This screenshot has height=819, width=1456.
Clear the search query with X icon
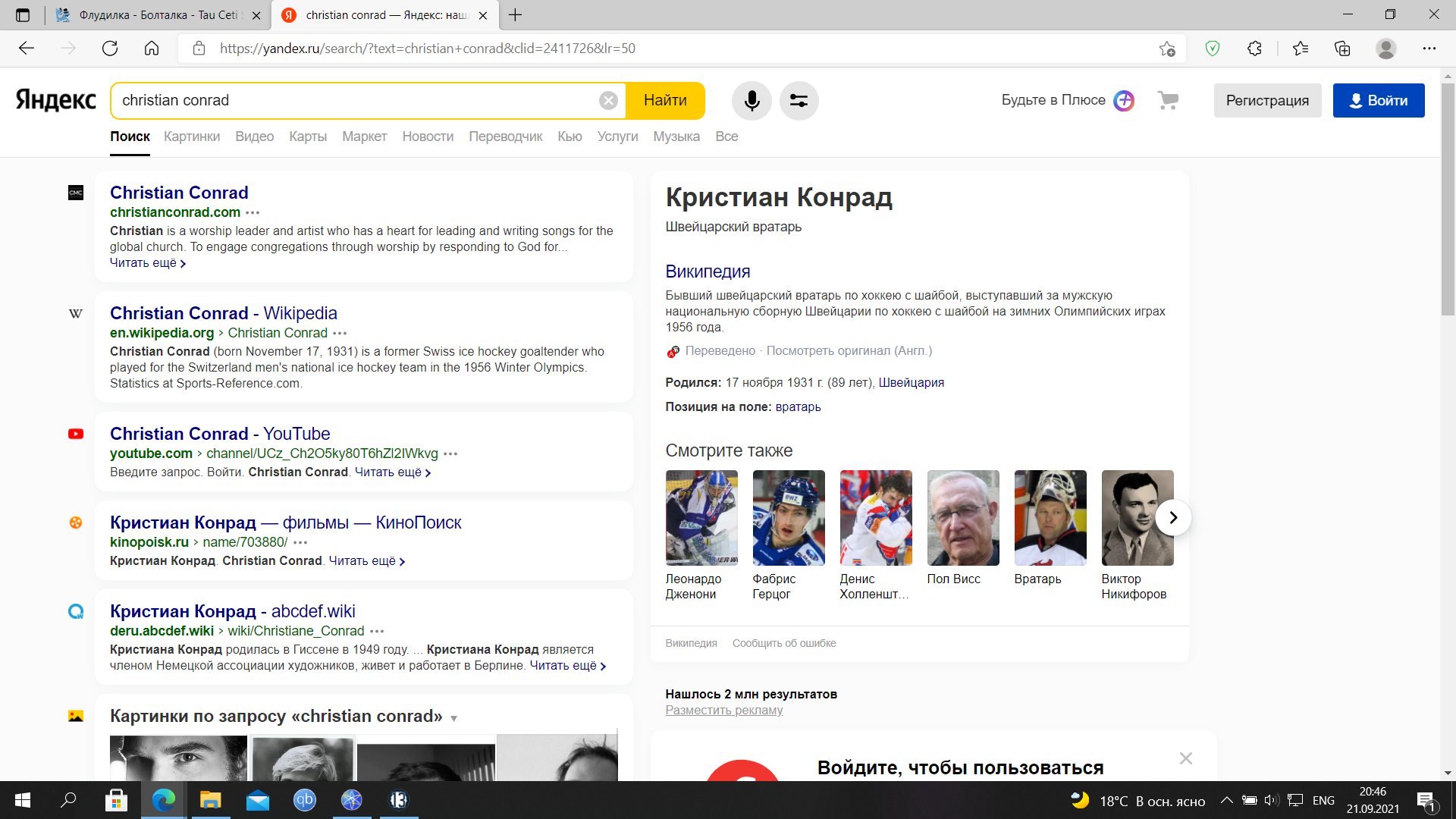(608, 101)
